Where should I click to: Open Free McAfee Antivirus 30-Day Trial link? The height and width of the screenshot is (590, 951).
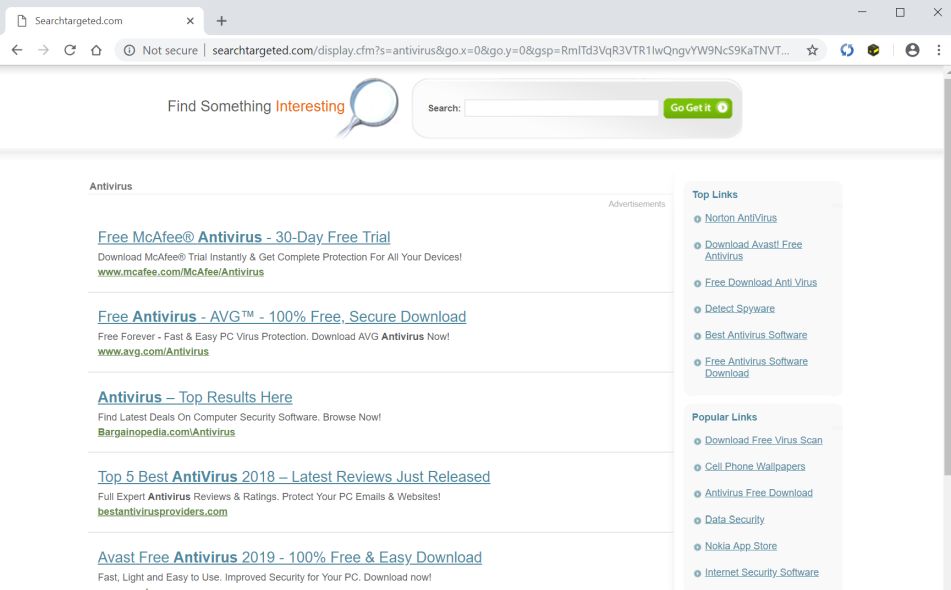[244, 237]
